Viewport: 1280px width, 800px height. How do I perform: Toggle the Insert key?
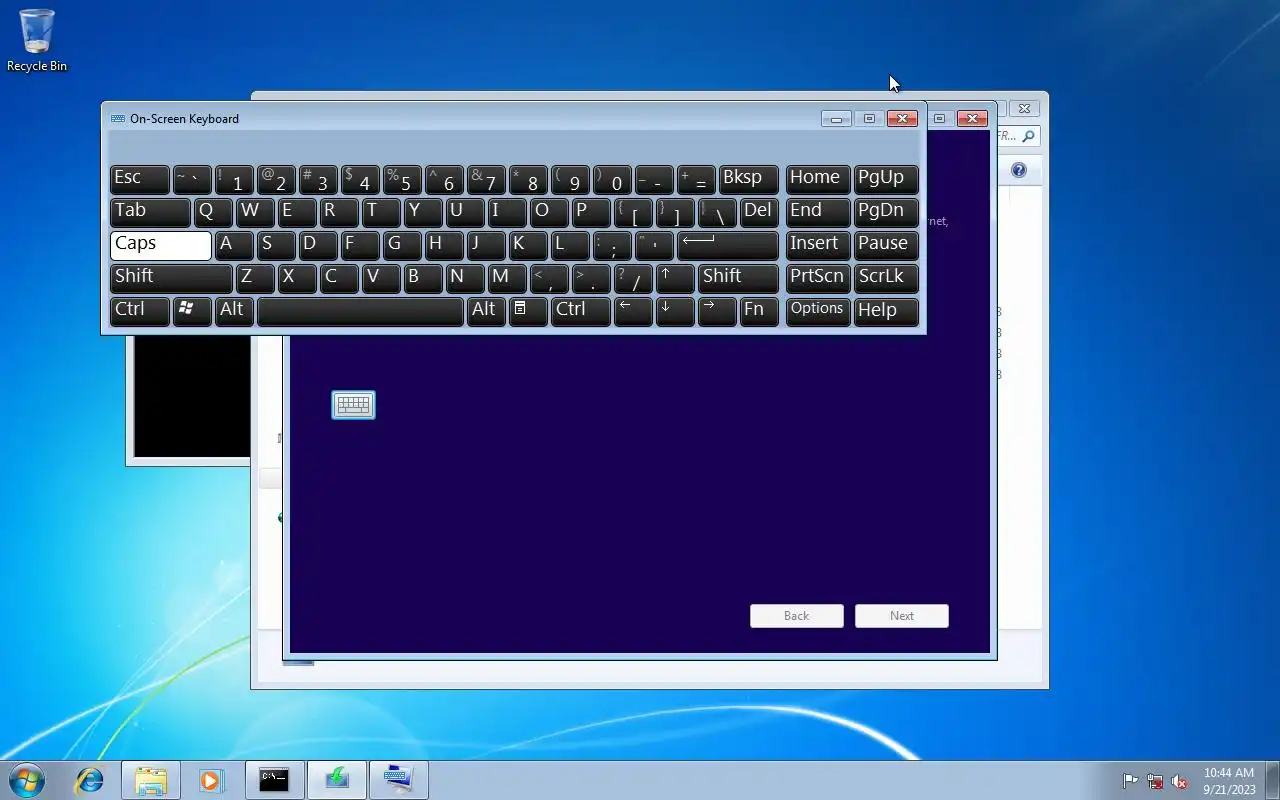(818, 245)
